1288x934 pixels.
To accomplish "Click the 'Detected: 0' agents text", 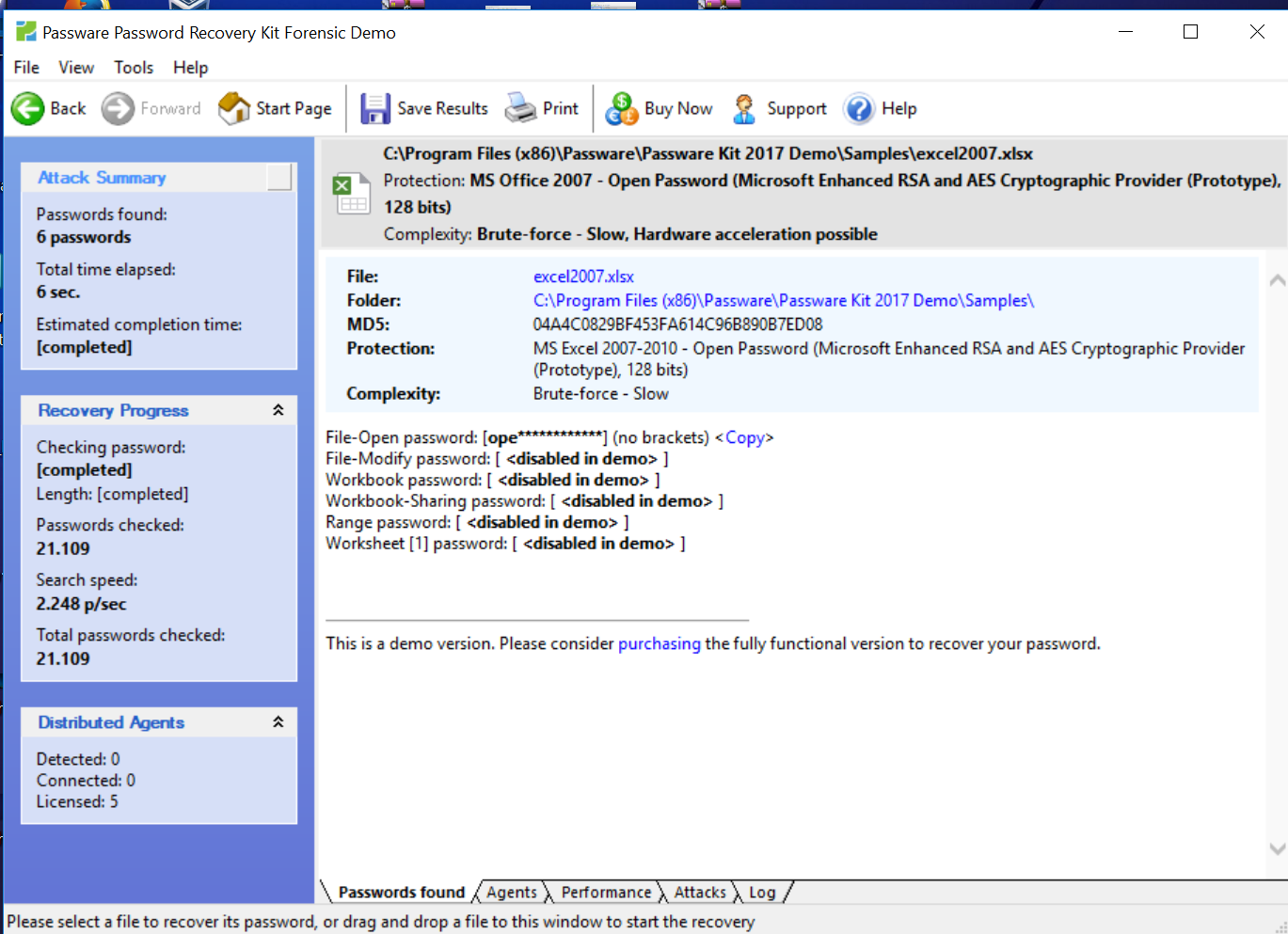I will pyautogui.click(x=78, y=759).
